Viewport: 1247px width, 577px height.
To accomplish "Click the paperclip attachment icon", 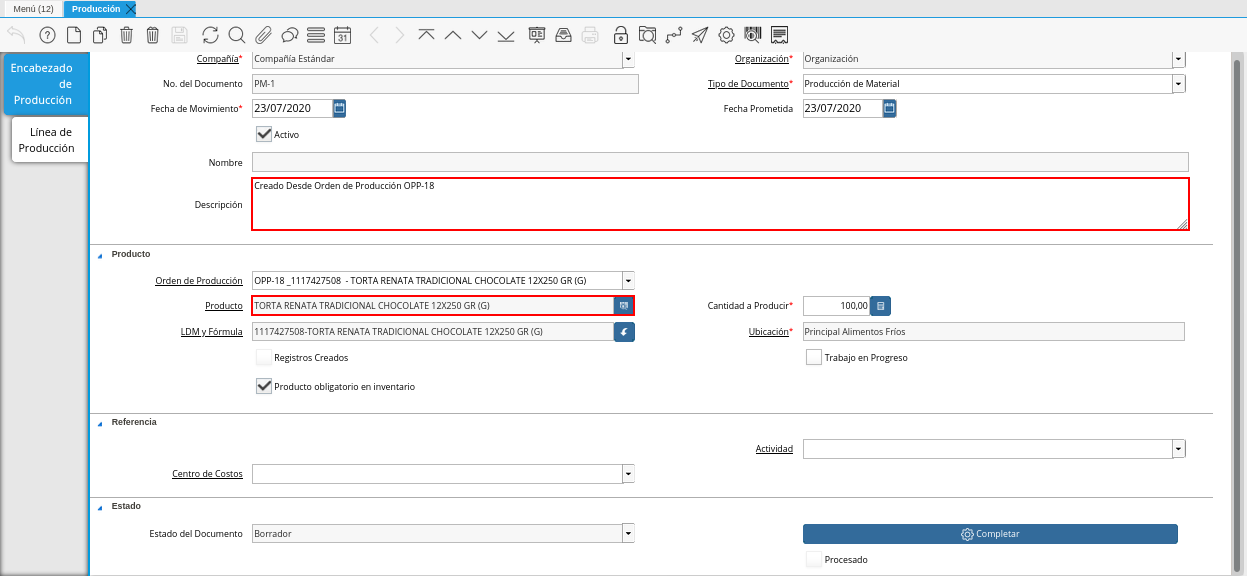I will (263, 35).
